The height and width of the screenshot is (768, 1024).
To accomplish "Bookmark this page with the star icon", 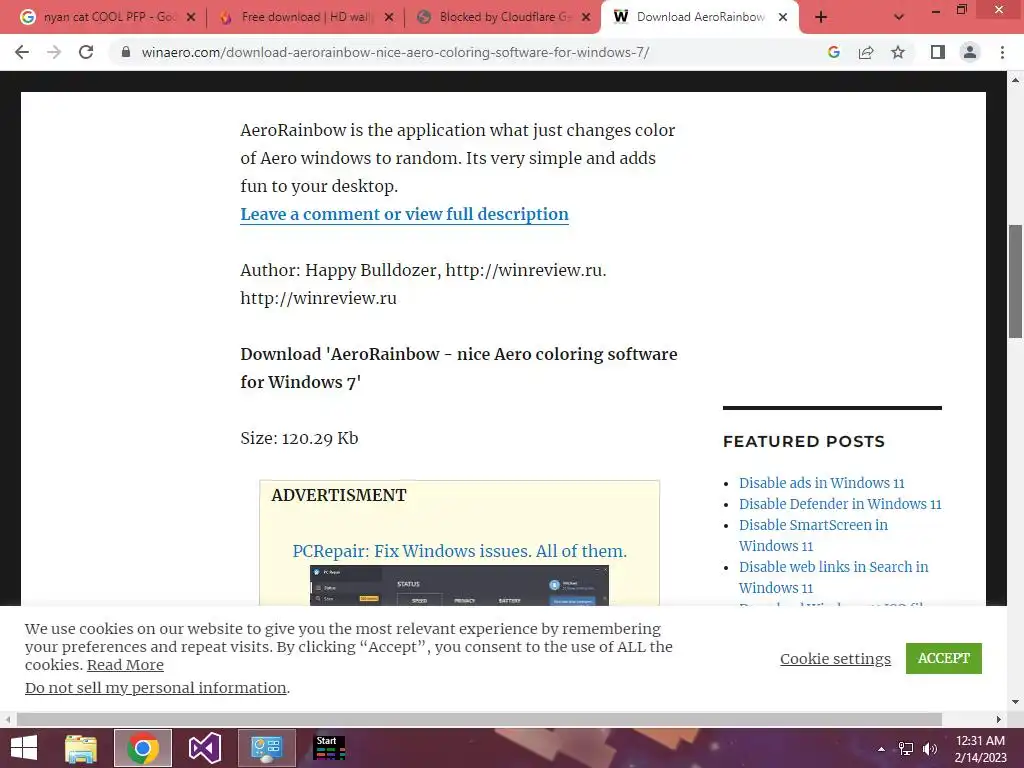I will click(x=898, y=52).
